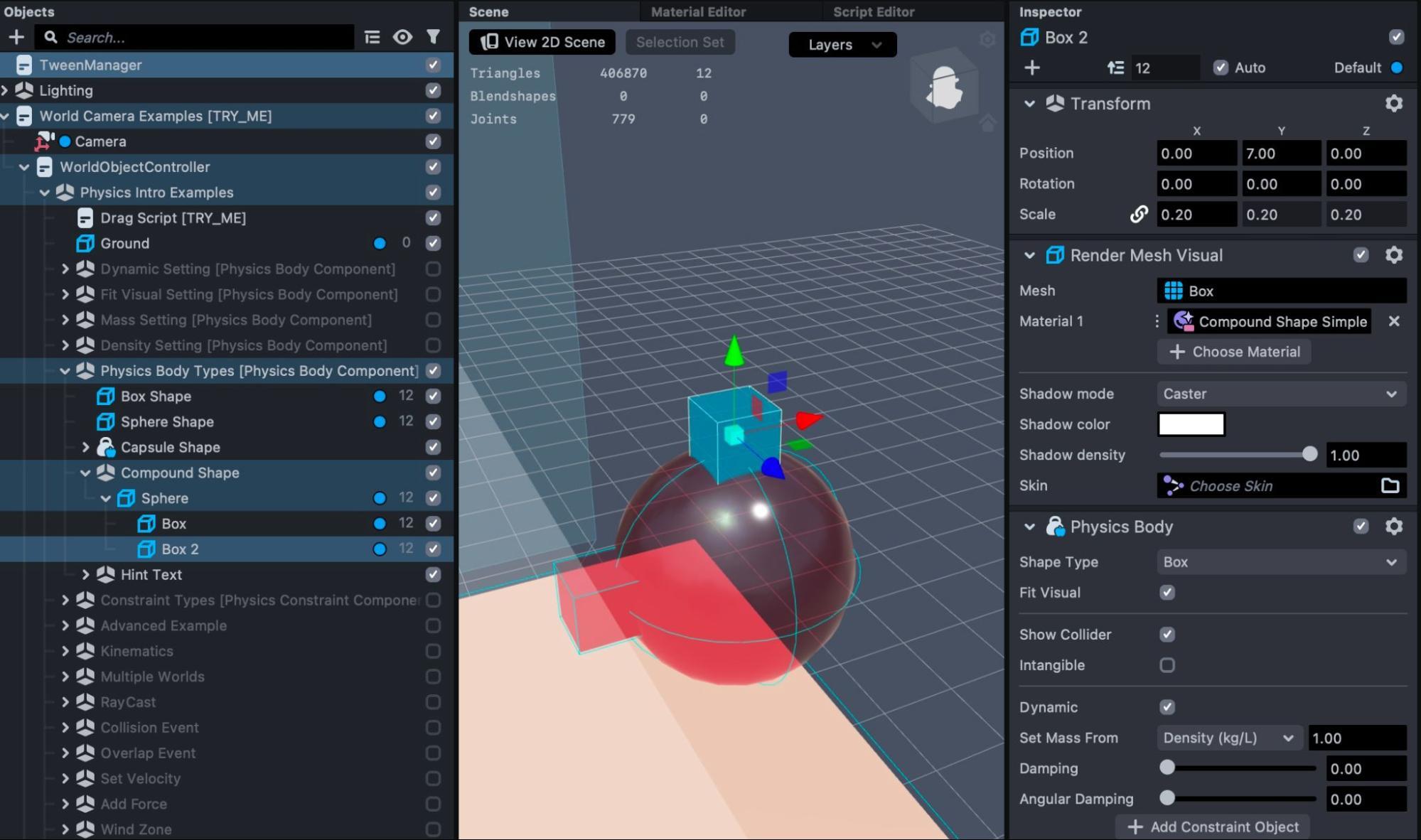Screen dimensions: 1421x840
Task: Click the white Shadow color swatch
Action: 1191,424
